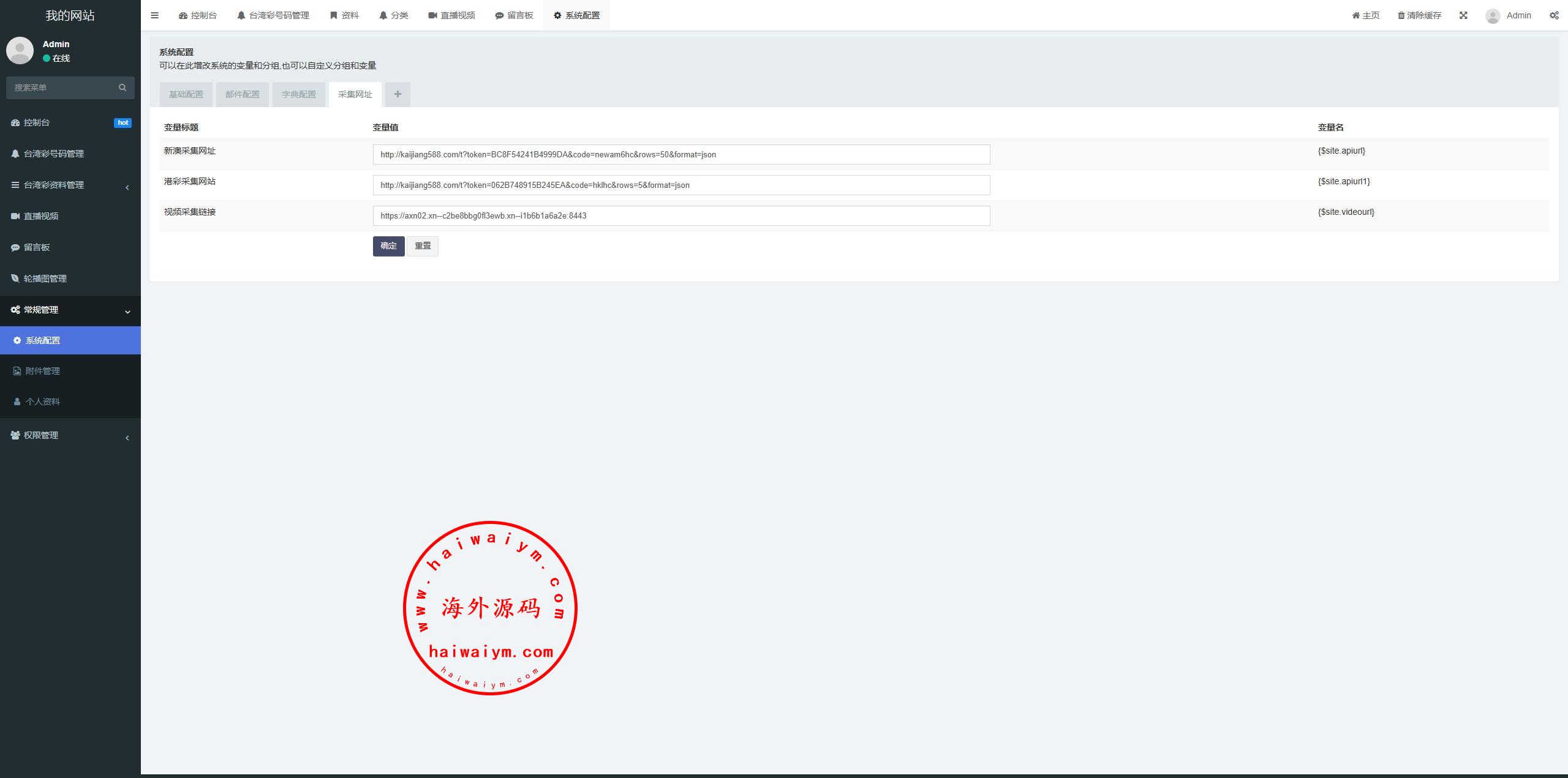Open 直播视频 in the sidebar
The image size is (1568, 778).
tap(41, 216)
